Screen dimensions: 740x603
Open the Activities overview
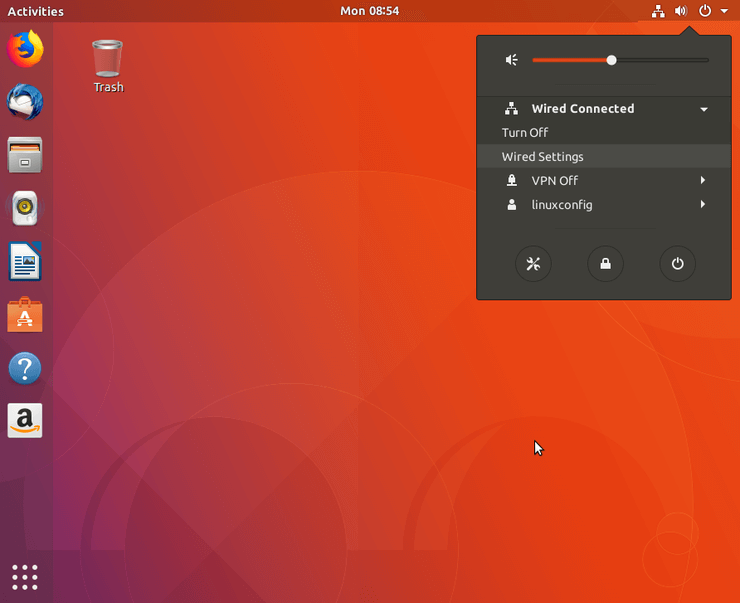(35, 11)
